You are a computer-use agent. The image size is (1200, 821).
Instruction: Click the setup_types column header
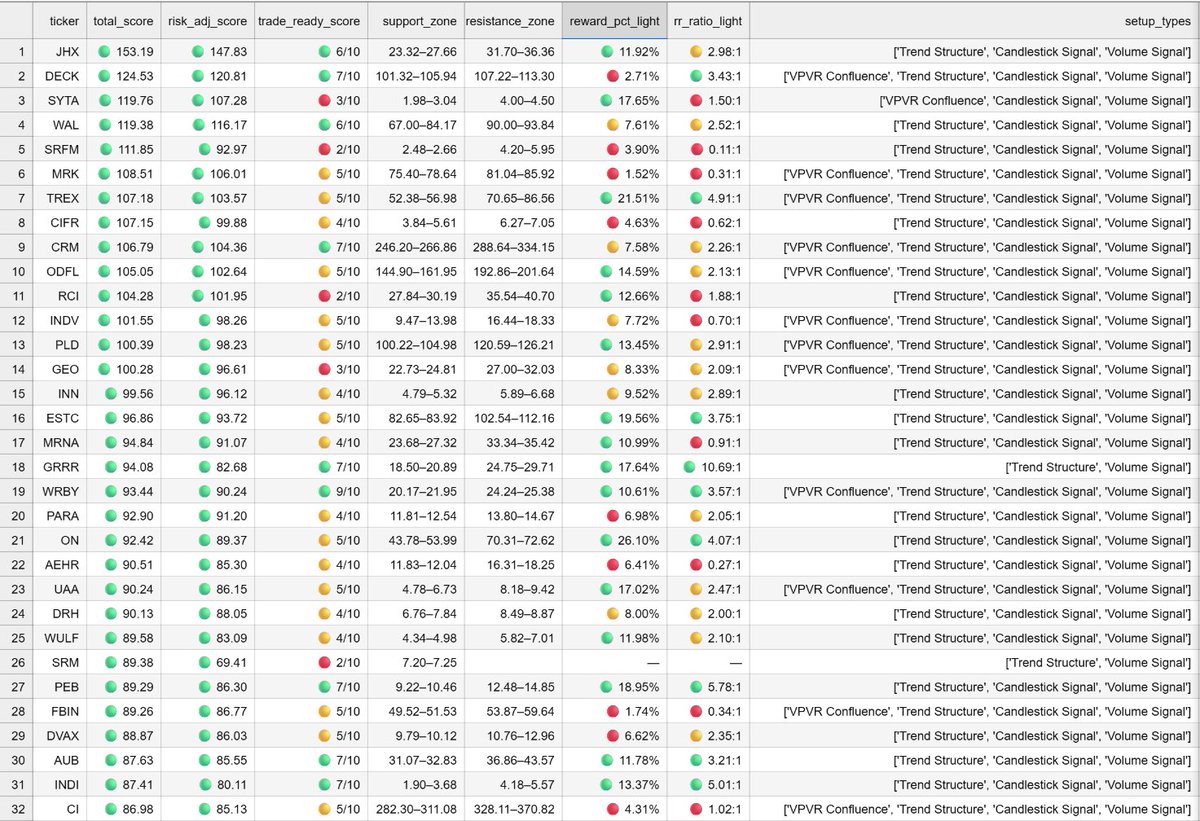click(975, 20)
